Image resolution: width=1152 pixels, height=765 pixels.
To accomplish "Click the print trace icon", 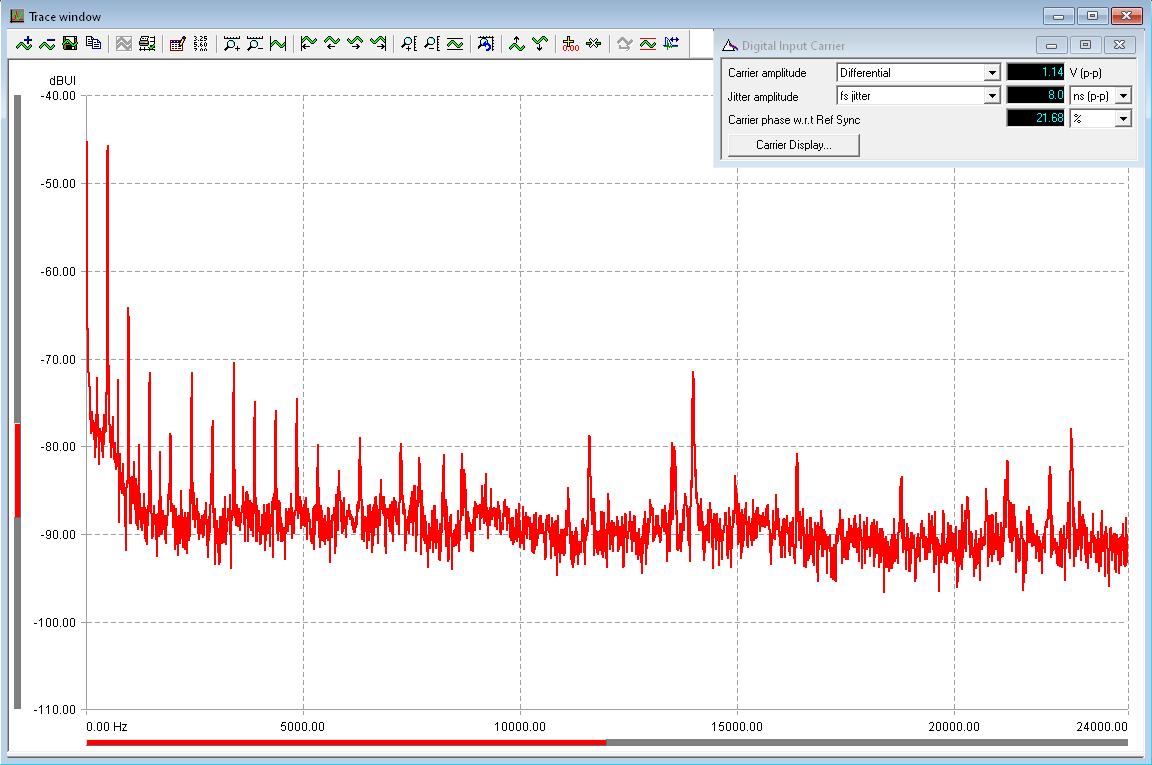I will 147,43.
